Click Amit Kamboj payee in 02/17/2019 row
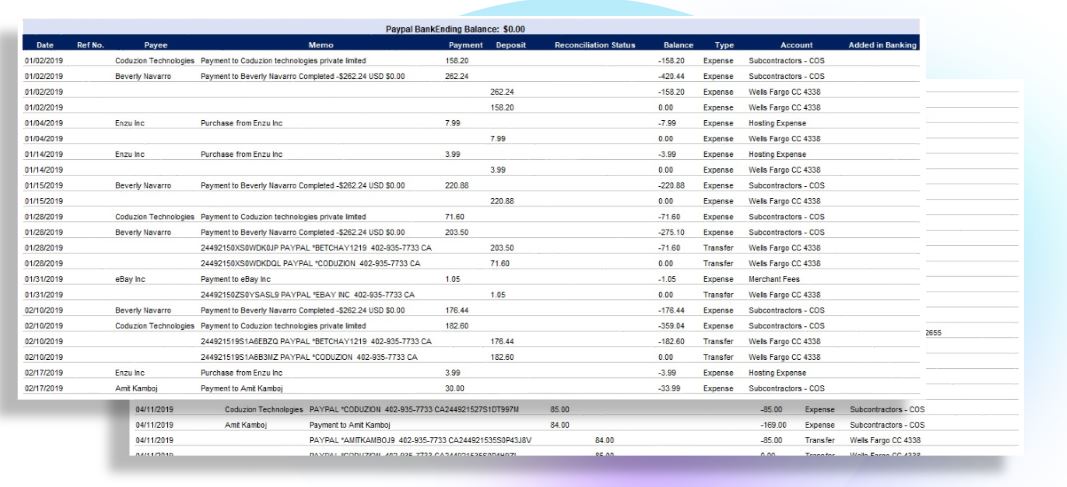The height and width of the screenshot is (487, 1067). point(135,388)
